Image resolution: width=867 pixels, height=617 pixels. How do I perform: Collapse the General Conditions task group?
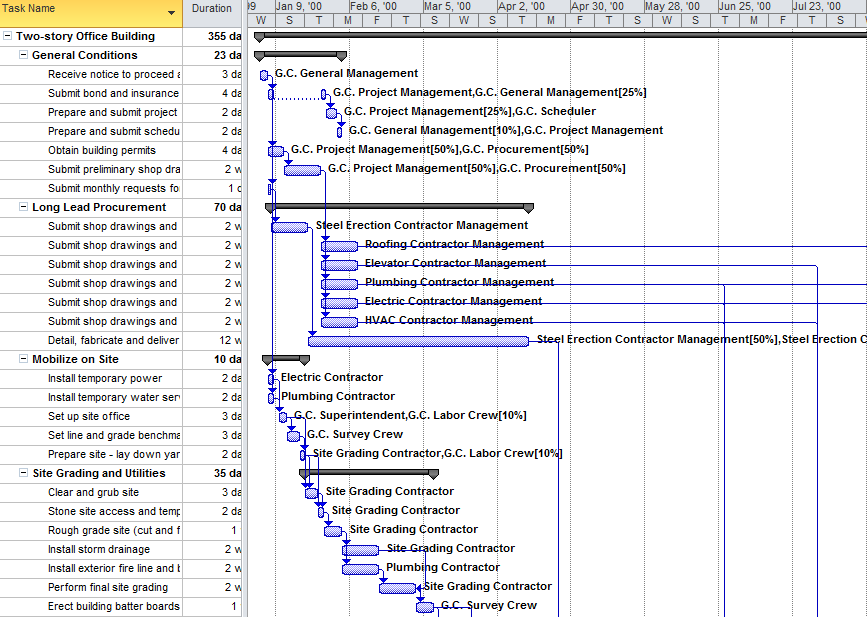(24, 55)
